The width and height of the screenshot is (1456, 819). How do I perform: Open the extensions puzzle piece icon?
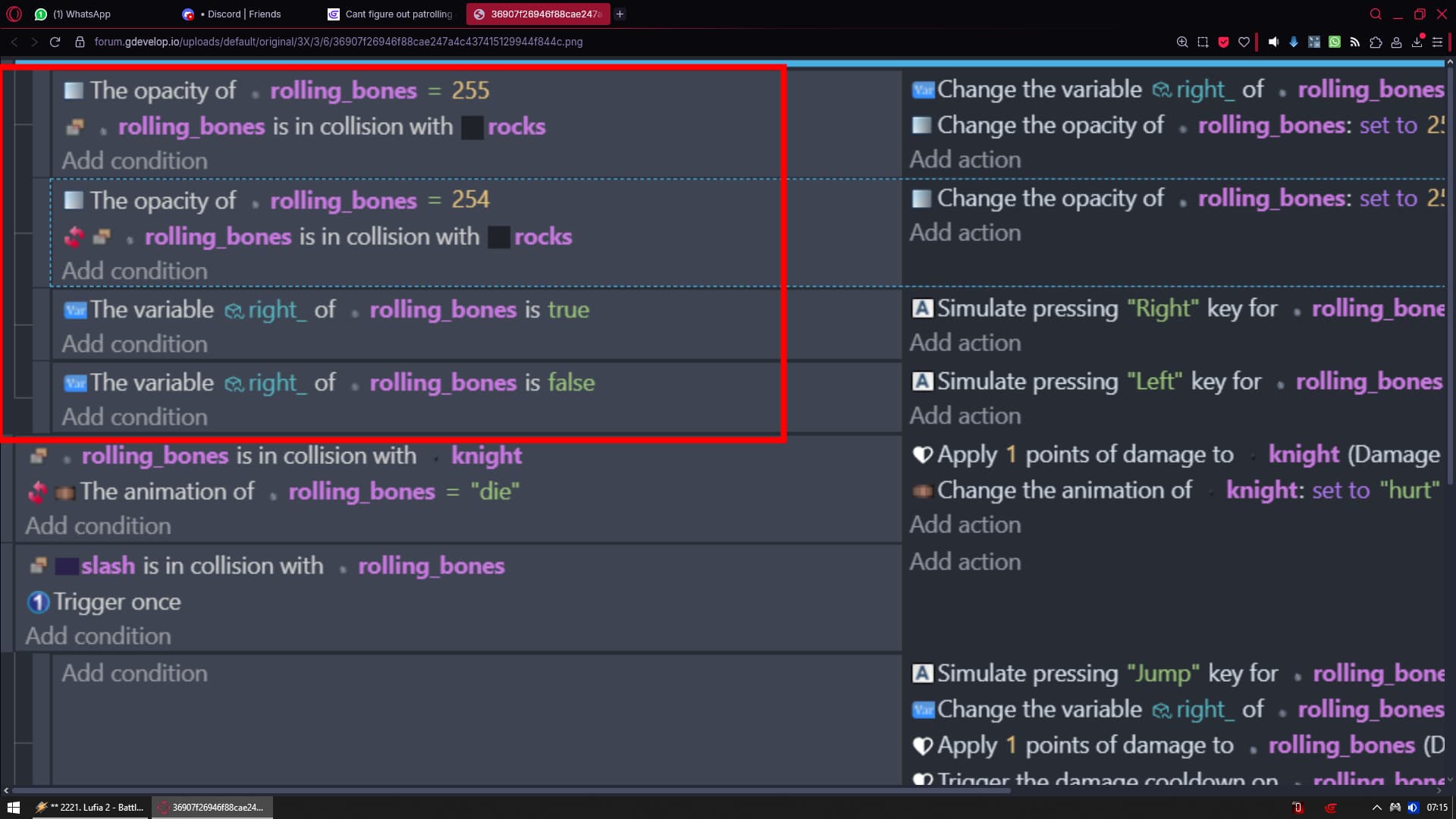[1376, 42]
